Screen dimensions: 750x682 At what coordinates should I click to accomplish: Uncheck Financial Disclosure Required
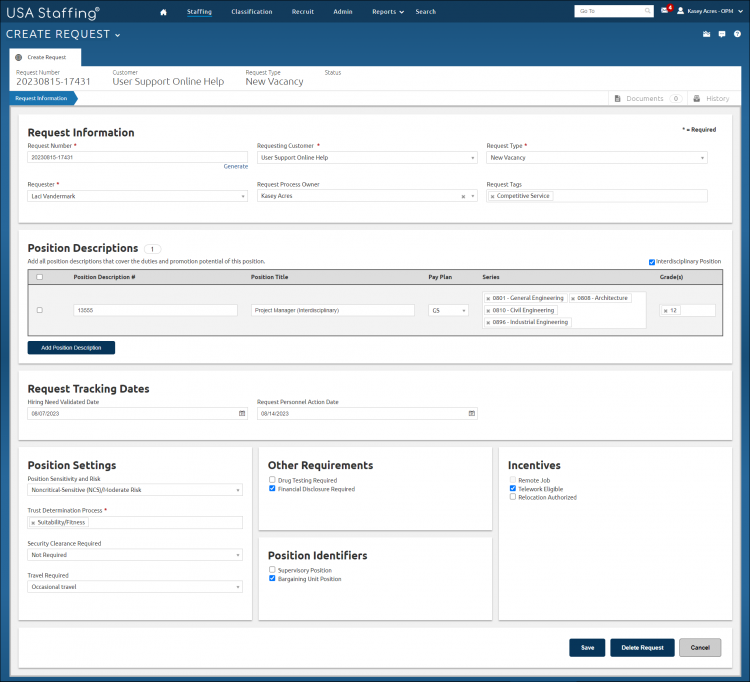point(272,488)
